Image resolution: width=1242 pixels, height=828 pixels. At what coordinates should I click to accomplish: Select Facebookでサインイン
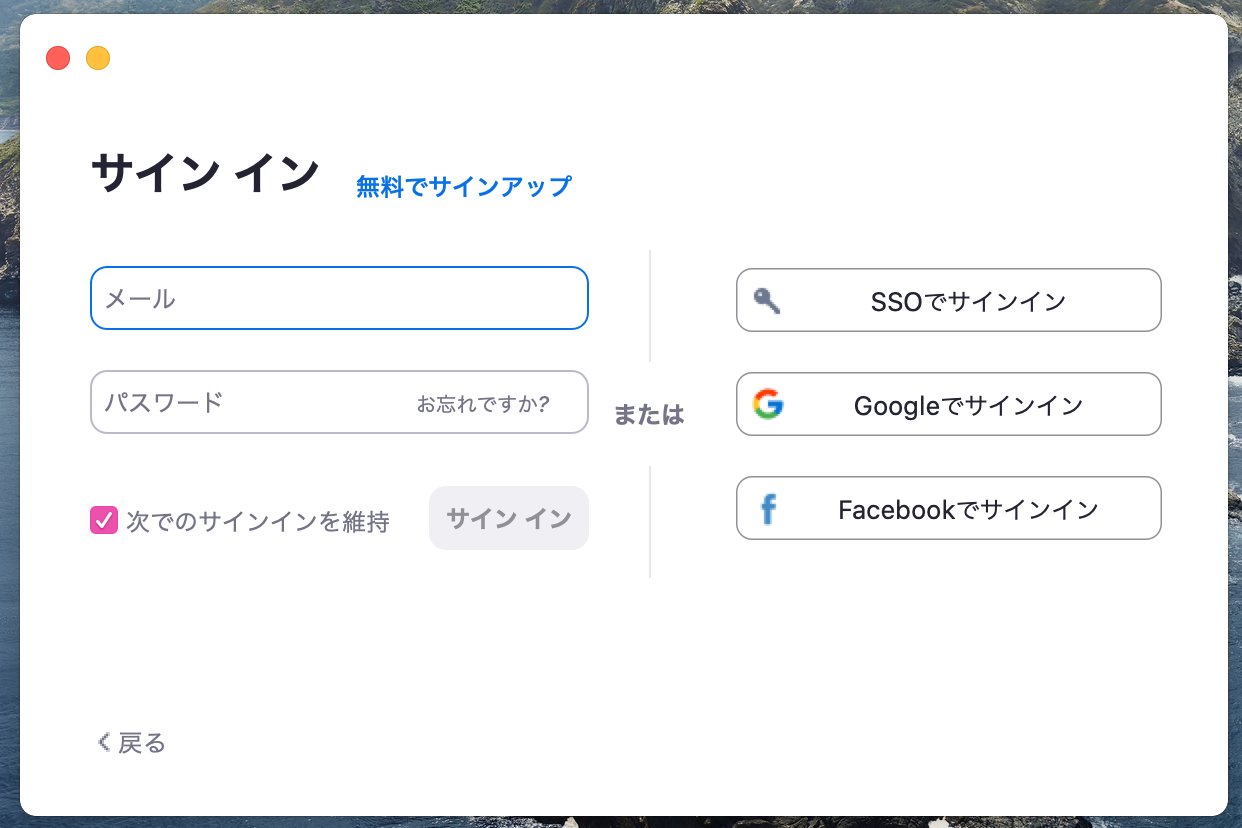pos(949,508)
